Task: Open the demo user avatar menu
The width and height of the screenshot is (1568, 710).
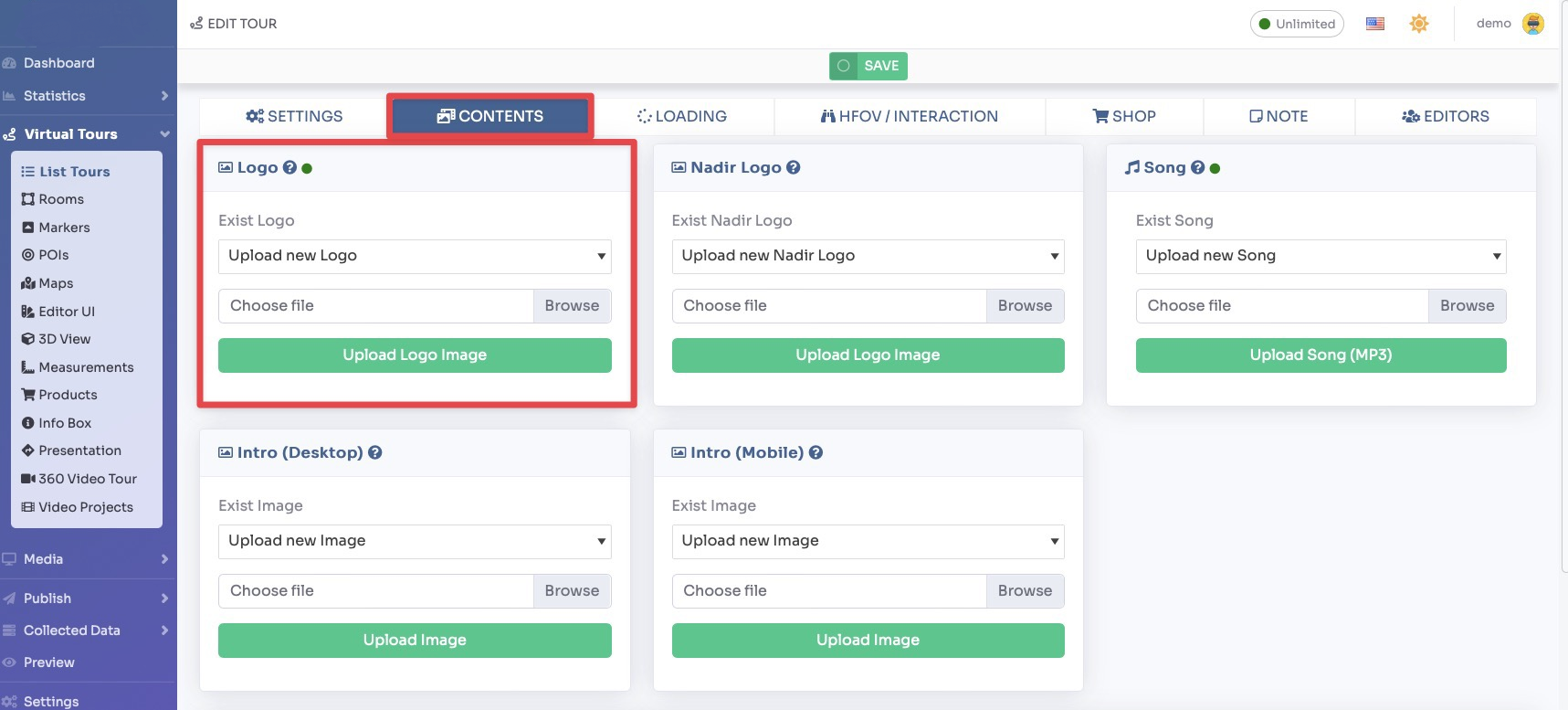Action: [1533, 24]
